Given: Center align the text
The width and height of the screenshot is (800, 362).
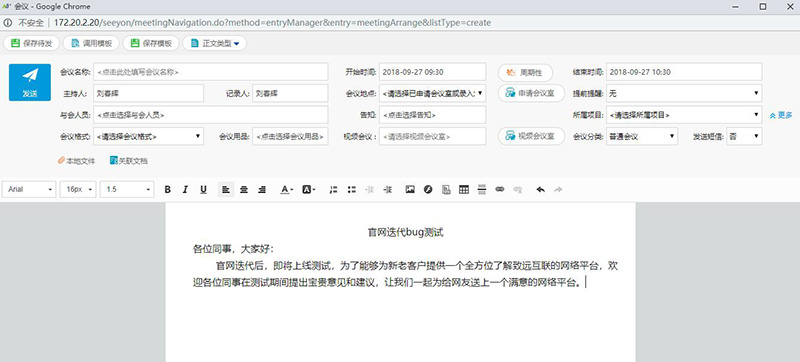Looking at the screenshot, I should click(244, 190).
